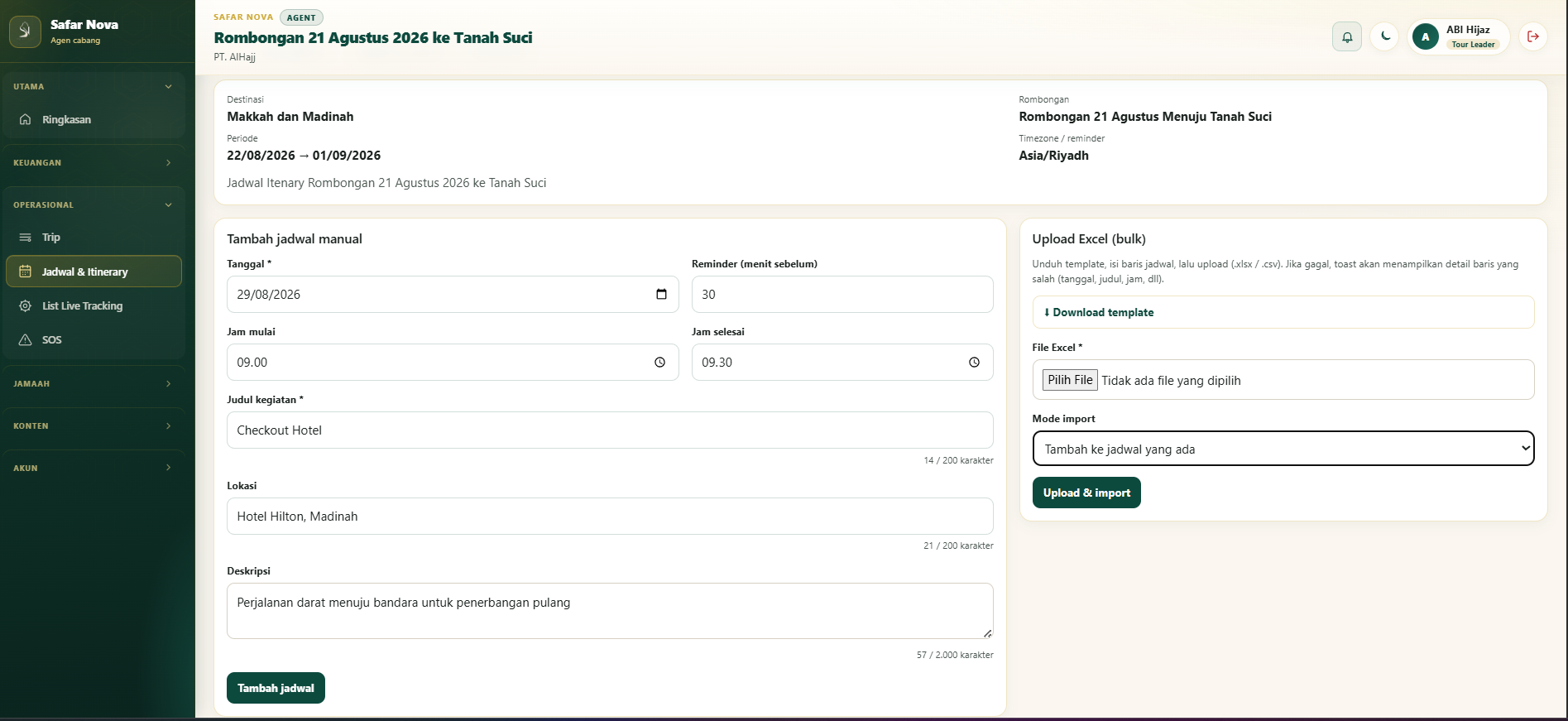The image size is (1568, 721).
Task: Click the Pilih File button
Action: point(1070,380)
